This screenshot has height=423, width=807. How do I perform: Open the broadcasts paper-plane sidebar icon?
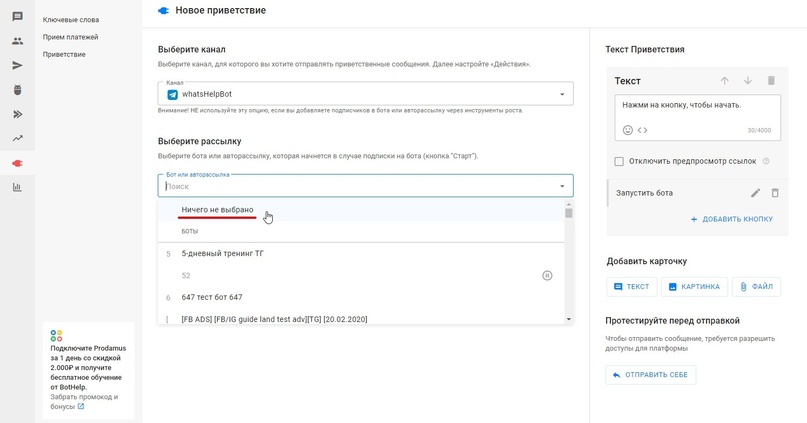(17, 65)
